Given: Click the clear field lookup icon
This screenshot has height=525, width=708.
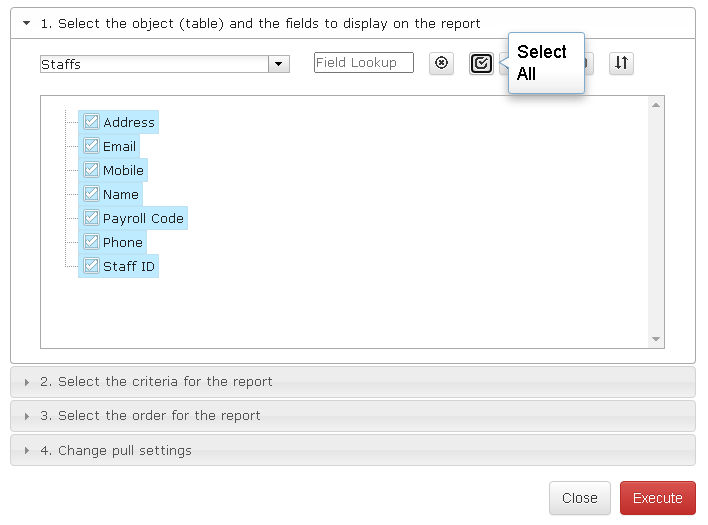Looking at the screenshot, I should [441, 63].
